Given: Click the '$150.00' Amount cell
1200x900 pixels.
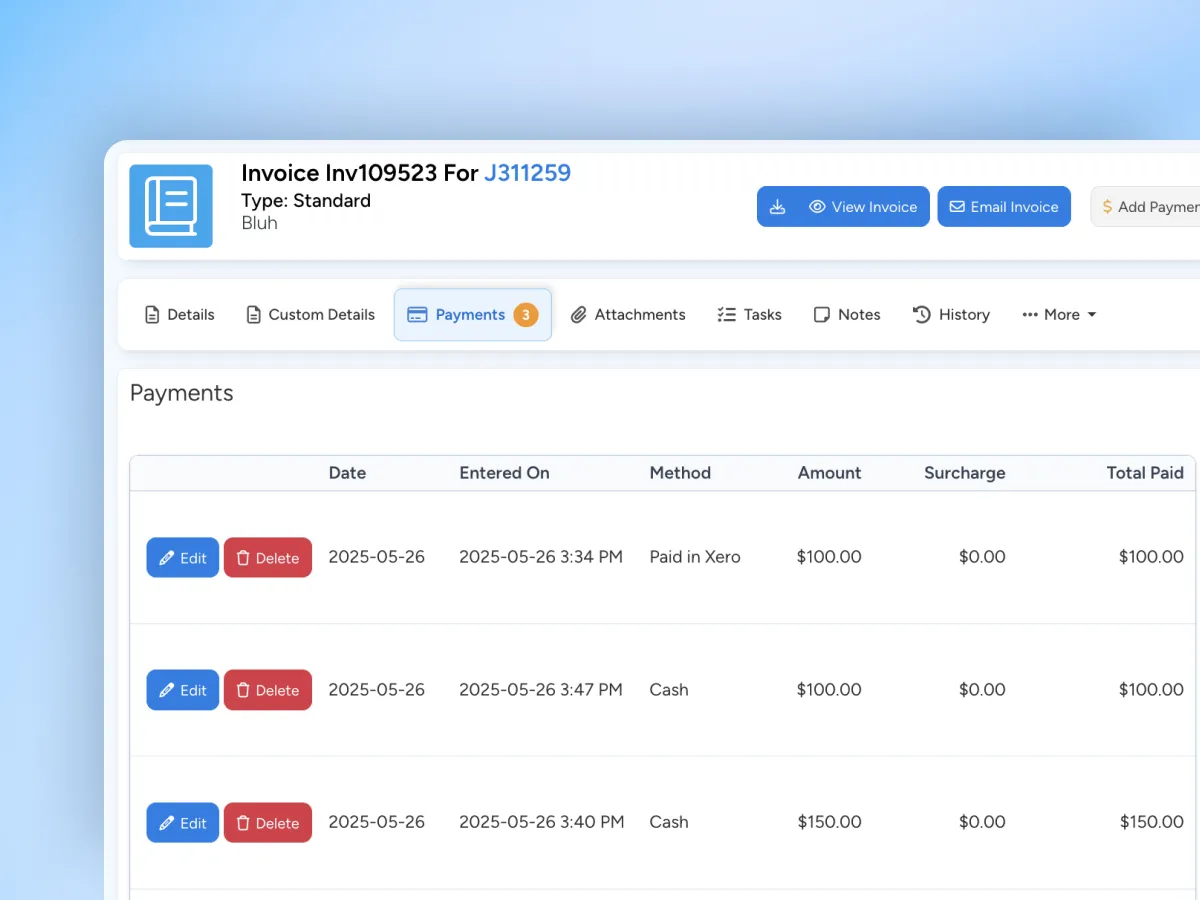Looking at the screenshot, I should pos(829,822).
